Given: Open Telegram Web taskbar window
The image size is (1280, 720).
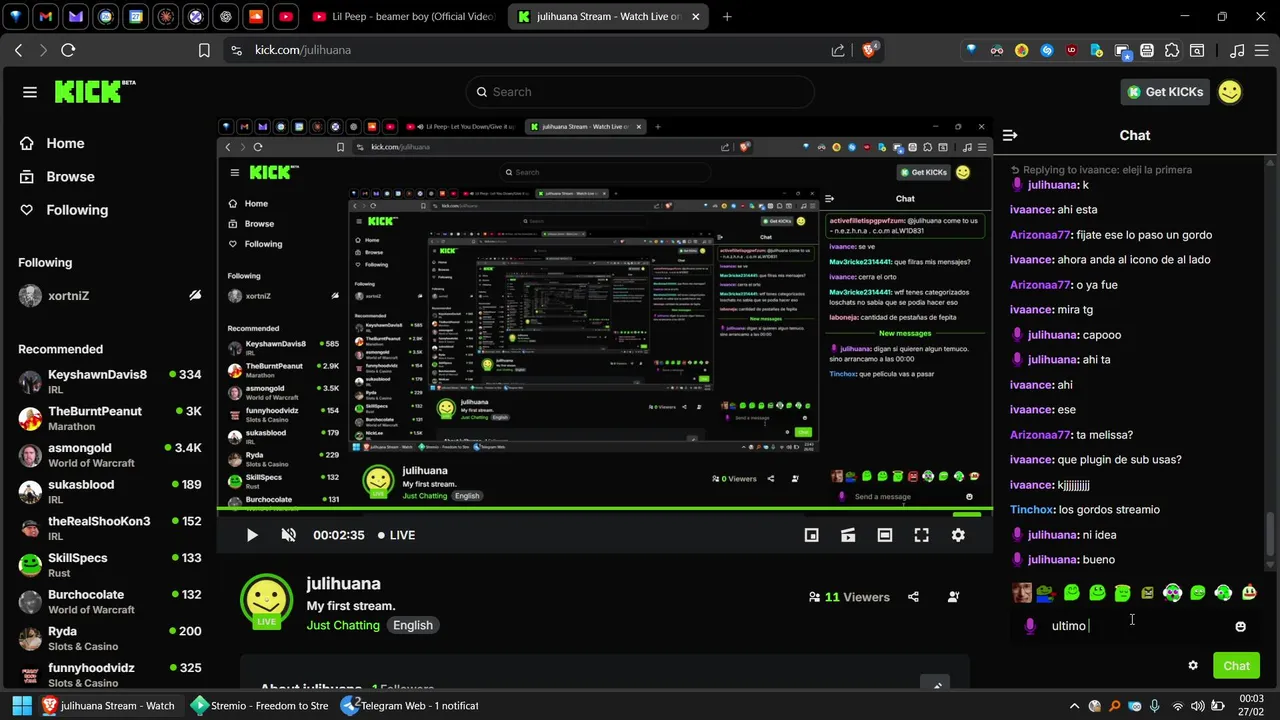Looking at the screenshot, I should [410, 705].
